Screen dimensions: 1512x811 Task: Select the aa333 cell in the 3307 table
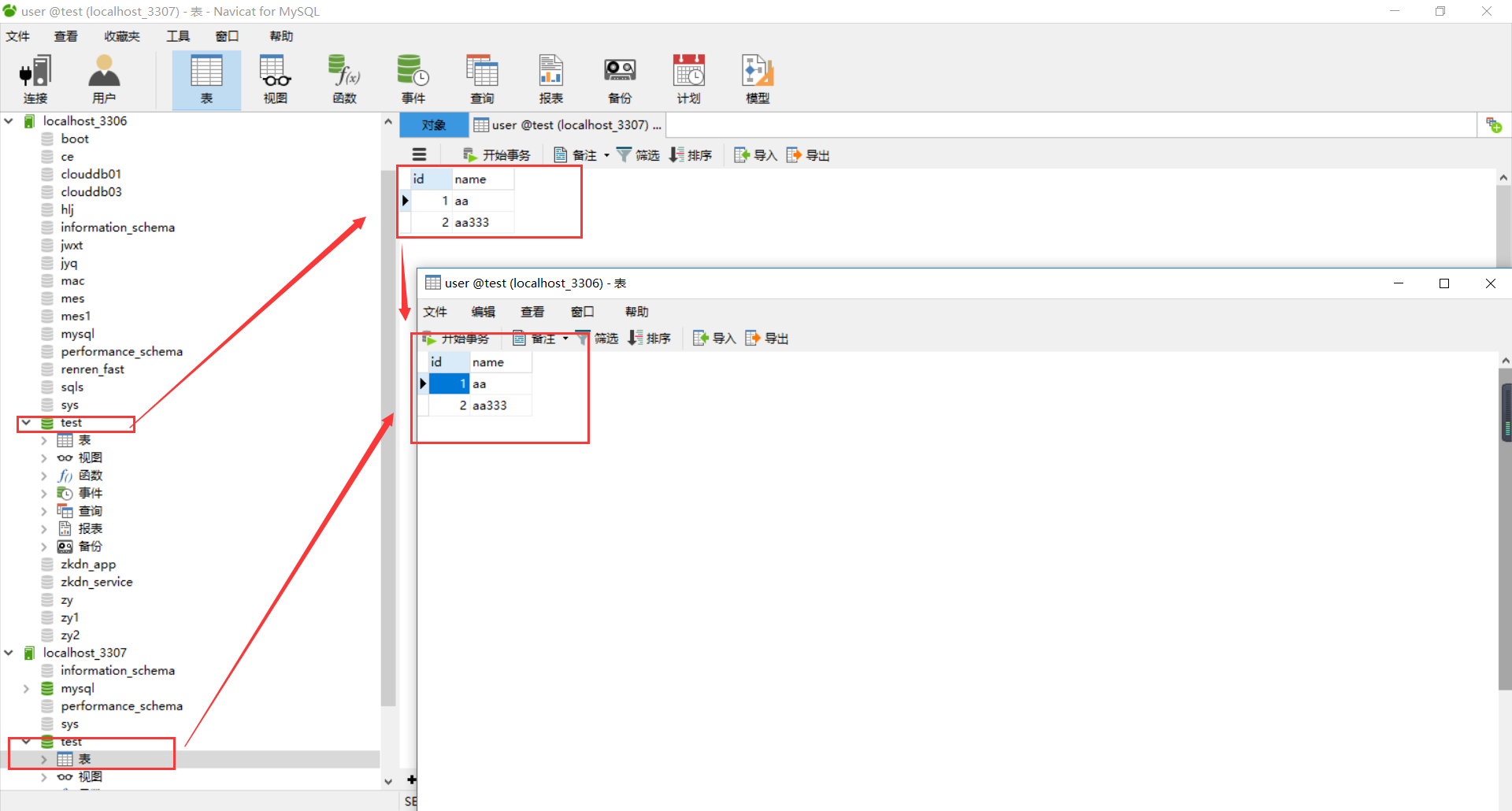click(x=483, y=222)
